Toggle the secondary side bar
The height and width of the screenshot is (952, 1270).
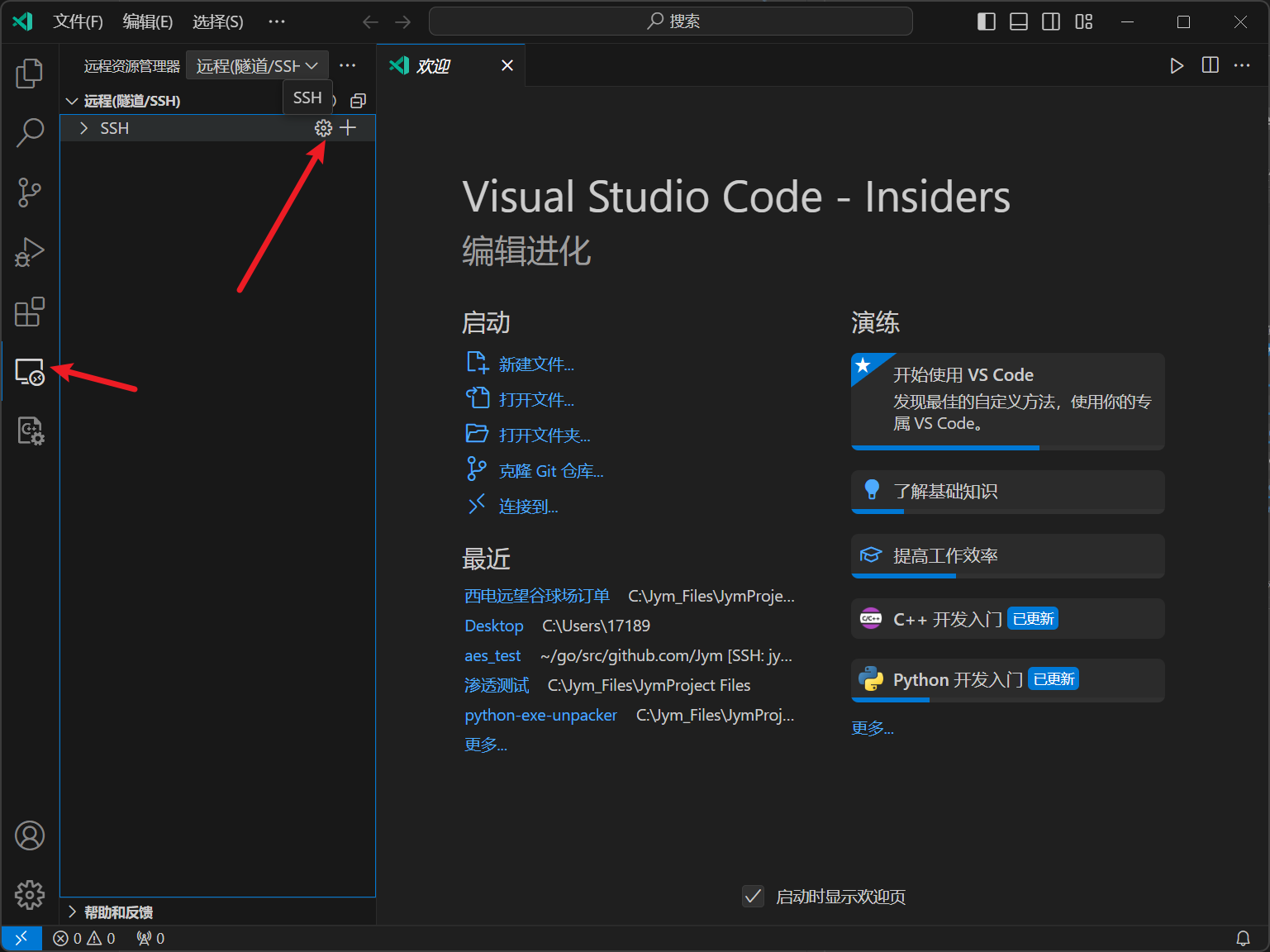[x=1051, y=21]
